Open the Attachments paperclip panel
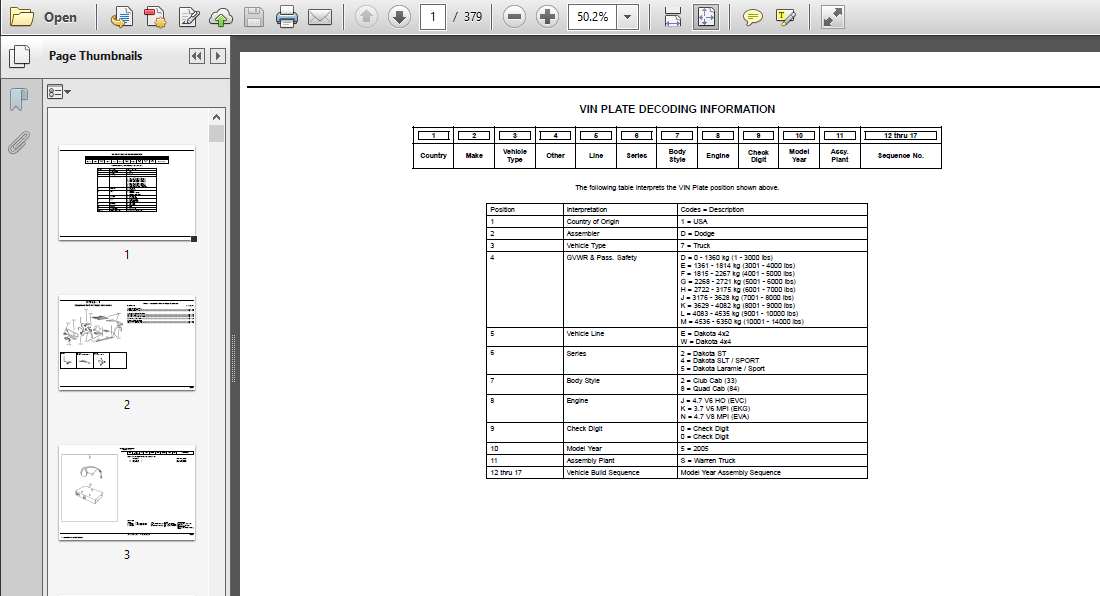Image resolution: width=1100 pixels, height=596 pixels. 19,143
